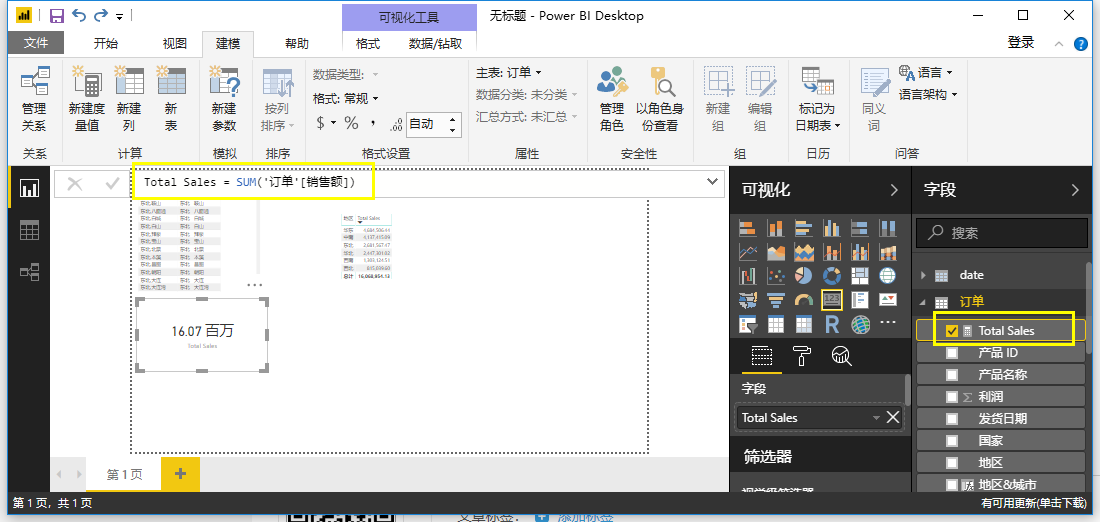The image size is (1100, 522).
Task: Select the ArcGIS maps visual
Action: (860, 324)
